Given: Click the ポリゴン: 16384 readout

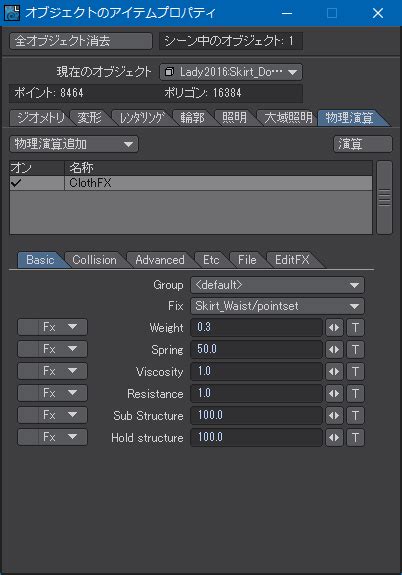Looking at the screenshot, I should (x=203, y=93).
